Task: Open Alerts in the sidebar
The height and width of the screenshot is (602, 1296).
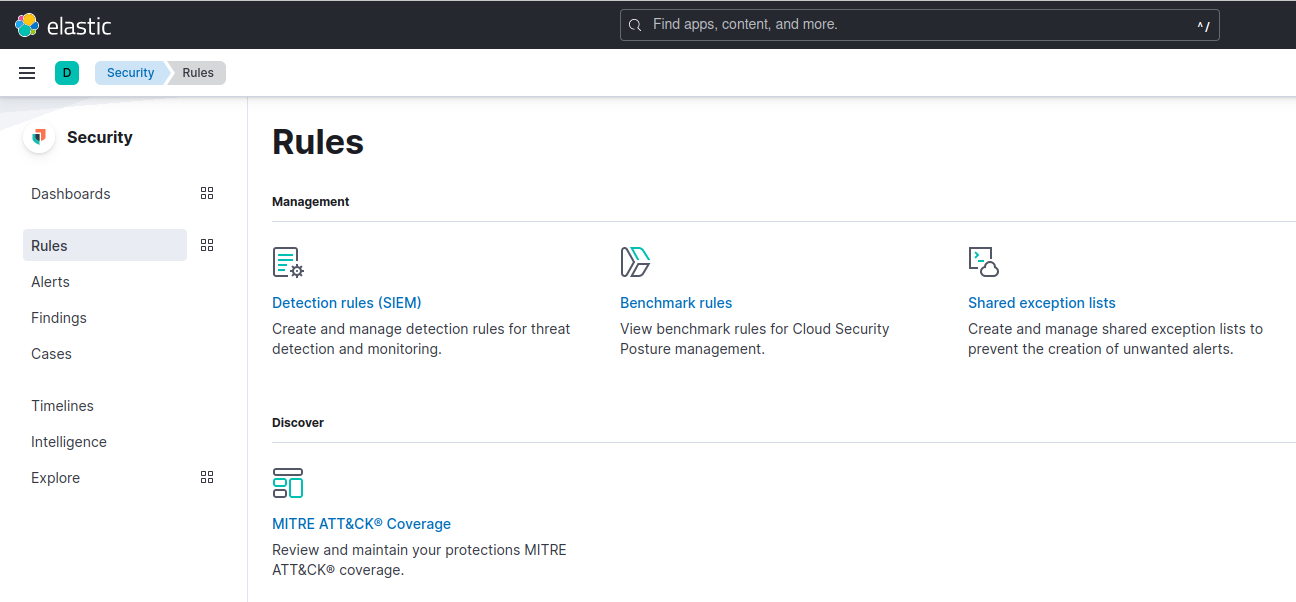Action: point(50,282)
